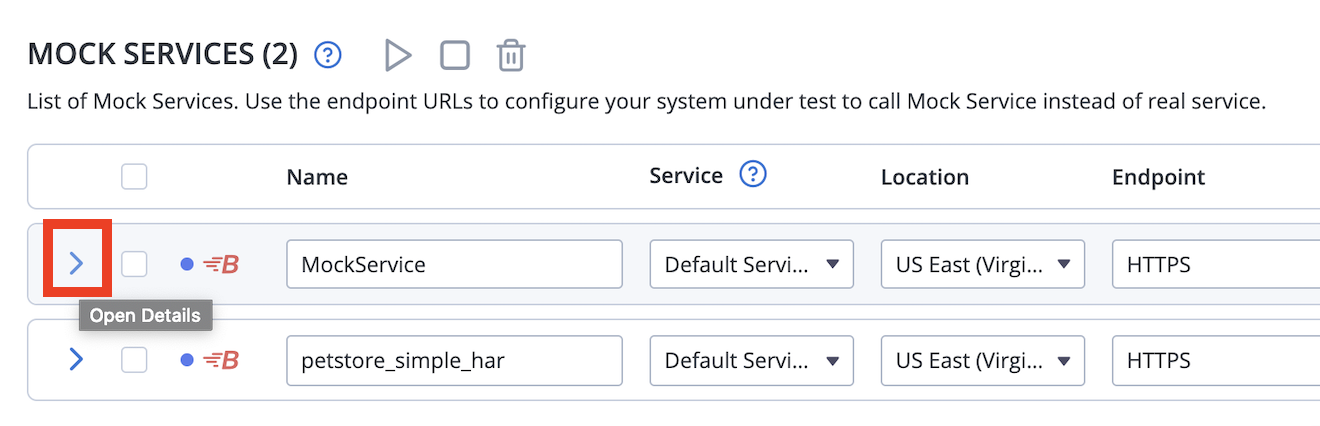1320x426 pixels.
Task: Click the help icon next to Service column
Action: point(753,175)
